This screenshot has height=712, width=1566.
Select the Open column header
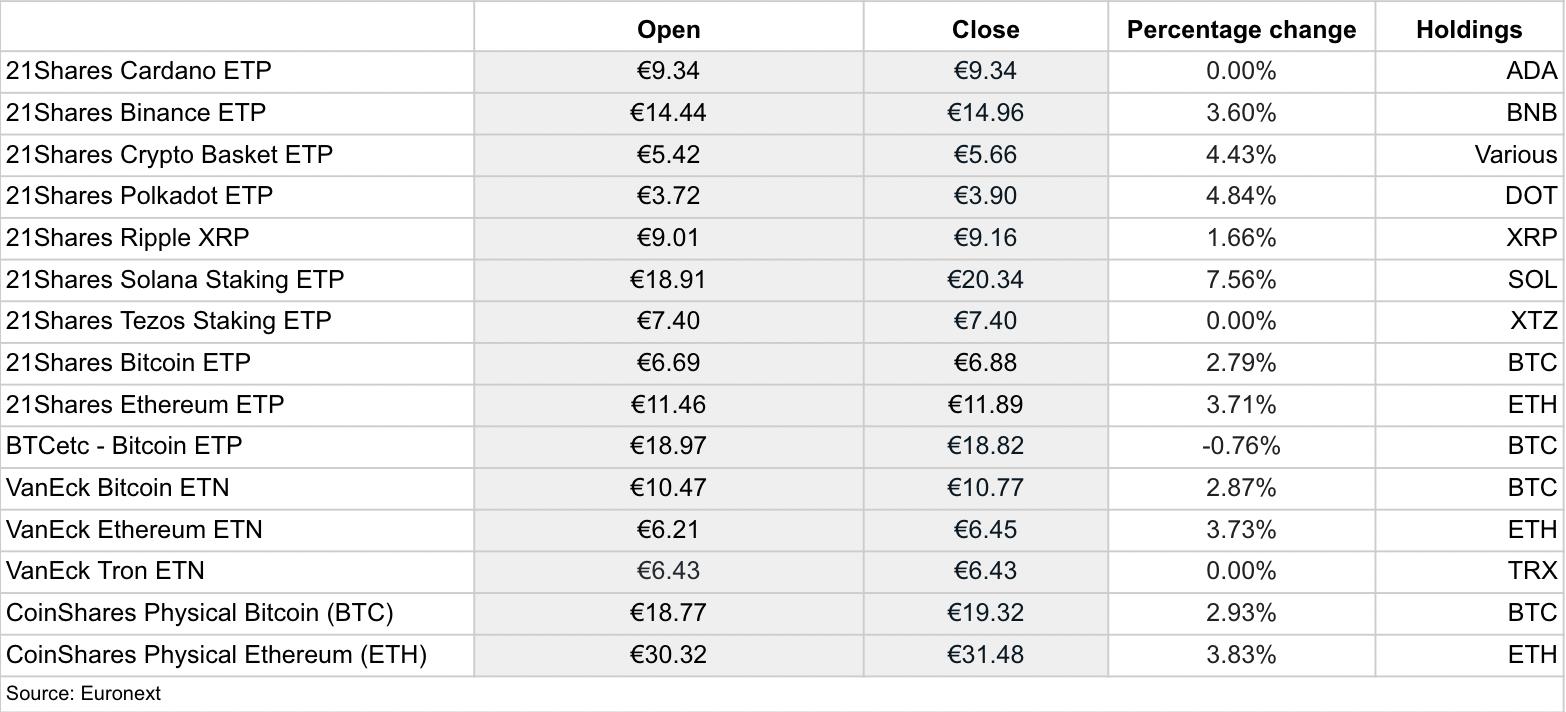click(668, 30)
